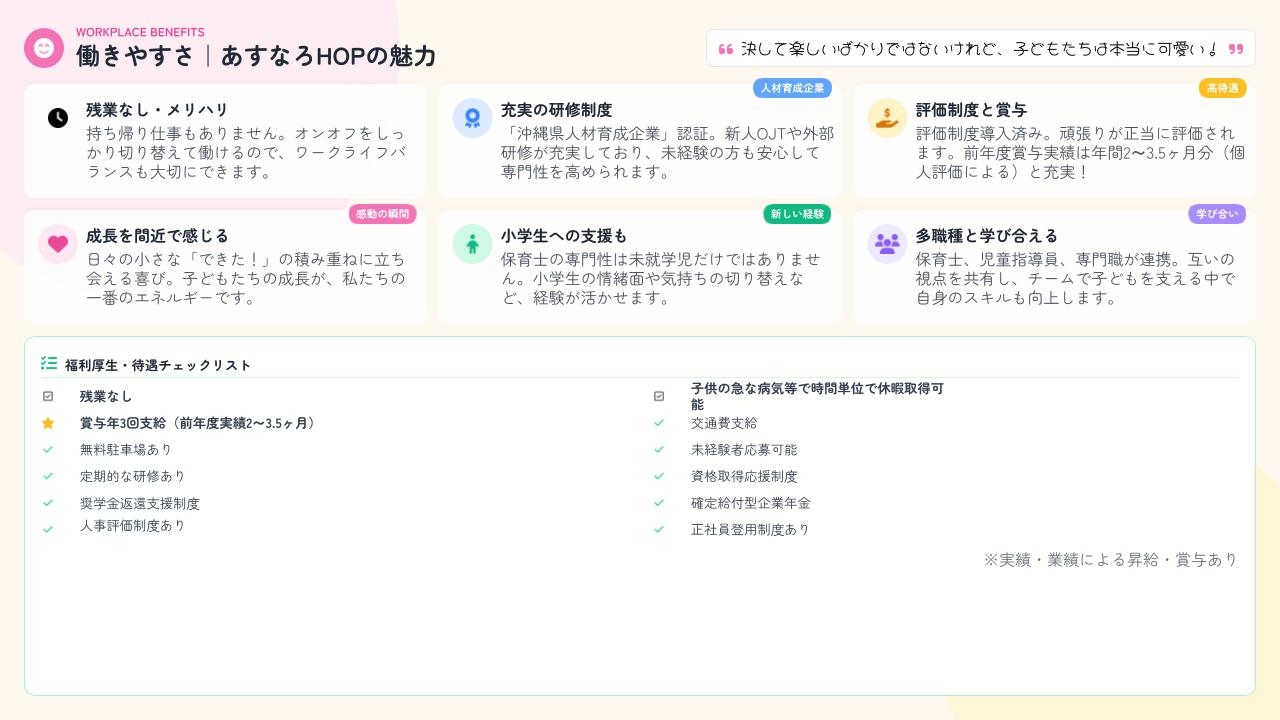
Task: Click the handwritten quote box at top
Action: pos(980,48)
